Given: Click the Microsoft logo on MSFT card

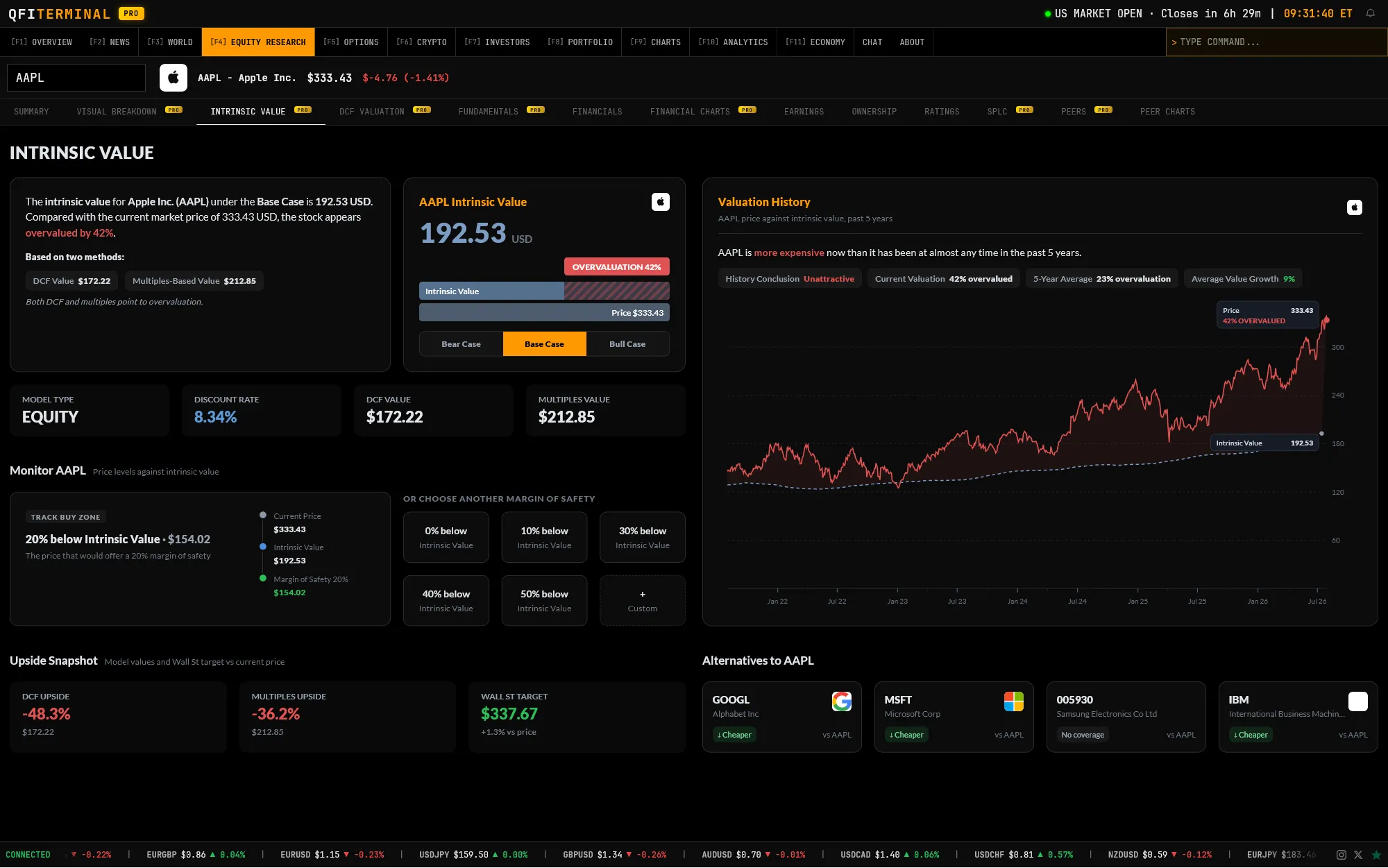Looking at the screenshot, I should (1014, 701).
